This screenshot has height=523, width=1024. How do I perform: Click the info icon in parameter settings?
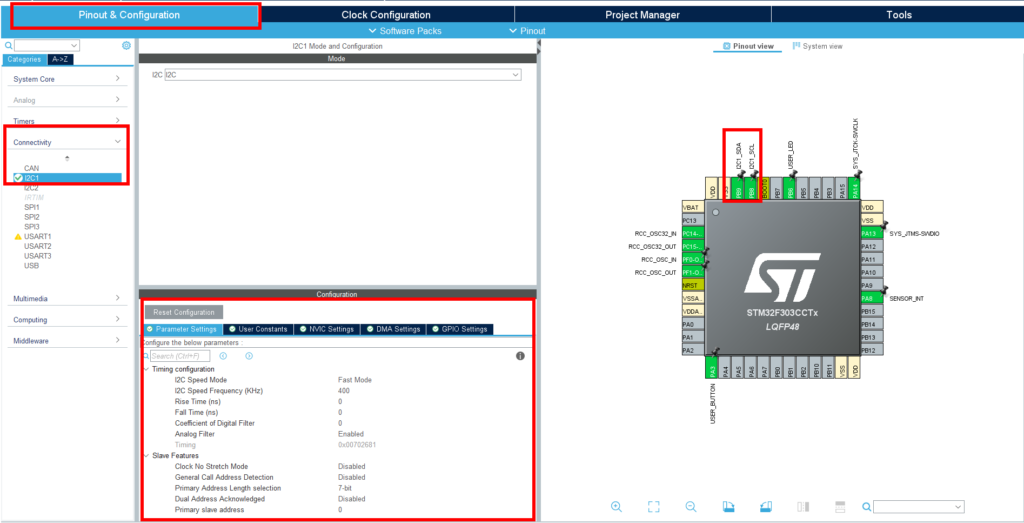520,356
